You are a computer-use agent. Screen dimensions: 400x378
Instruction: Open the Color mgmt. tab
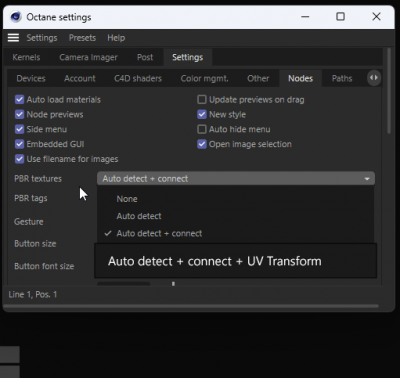(204, 78)
